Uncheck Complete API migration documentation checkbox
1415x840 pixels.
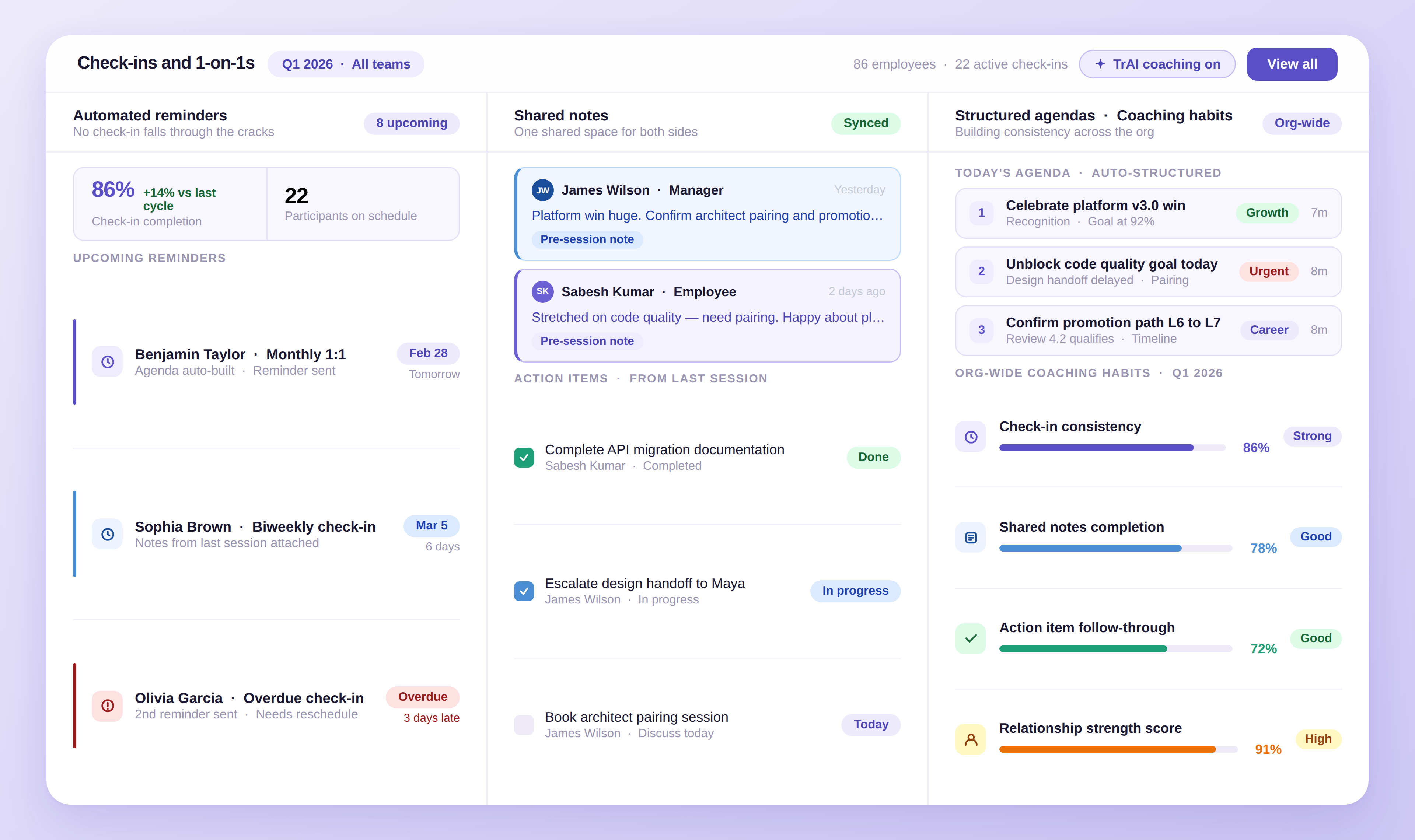(x=524, y=457)
